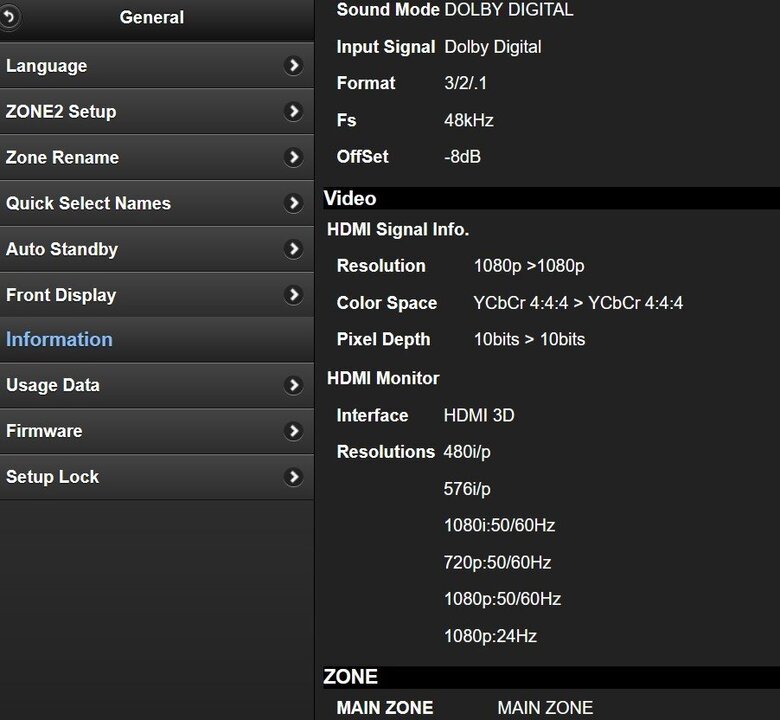Click the General header title
Viewport: 780px width, 720px height.
pyautogui.click(x=152, y=17)
